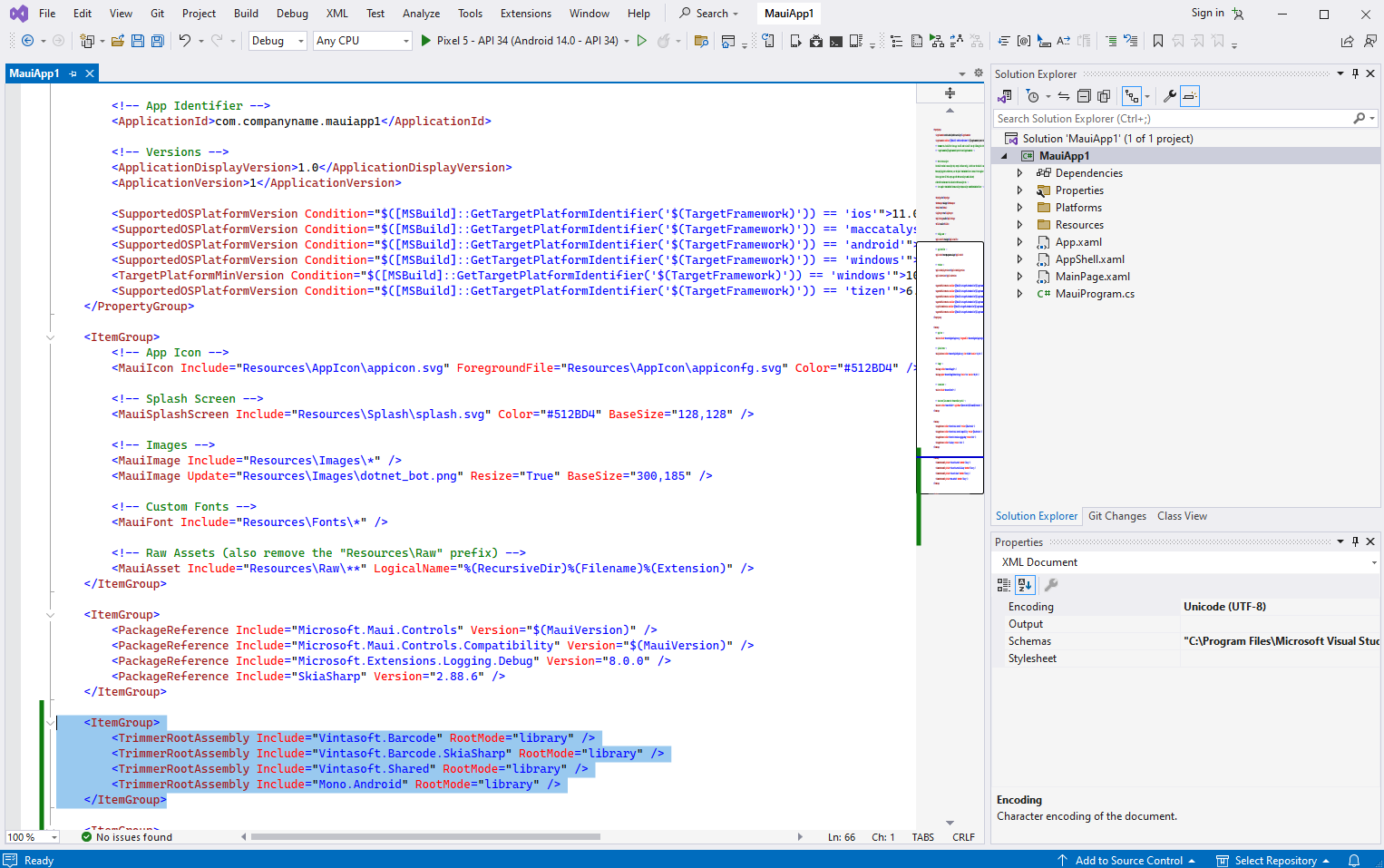Click the Open File folder icon
Viewport: 1384px width, 868px height.
(118, 41)
